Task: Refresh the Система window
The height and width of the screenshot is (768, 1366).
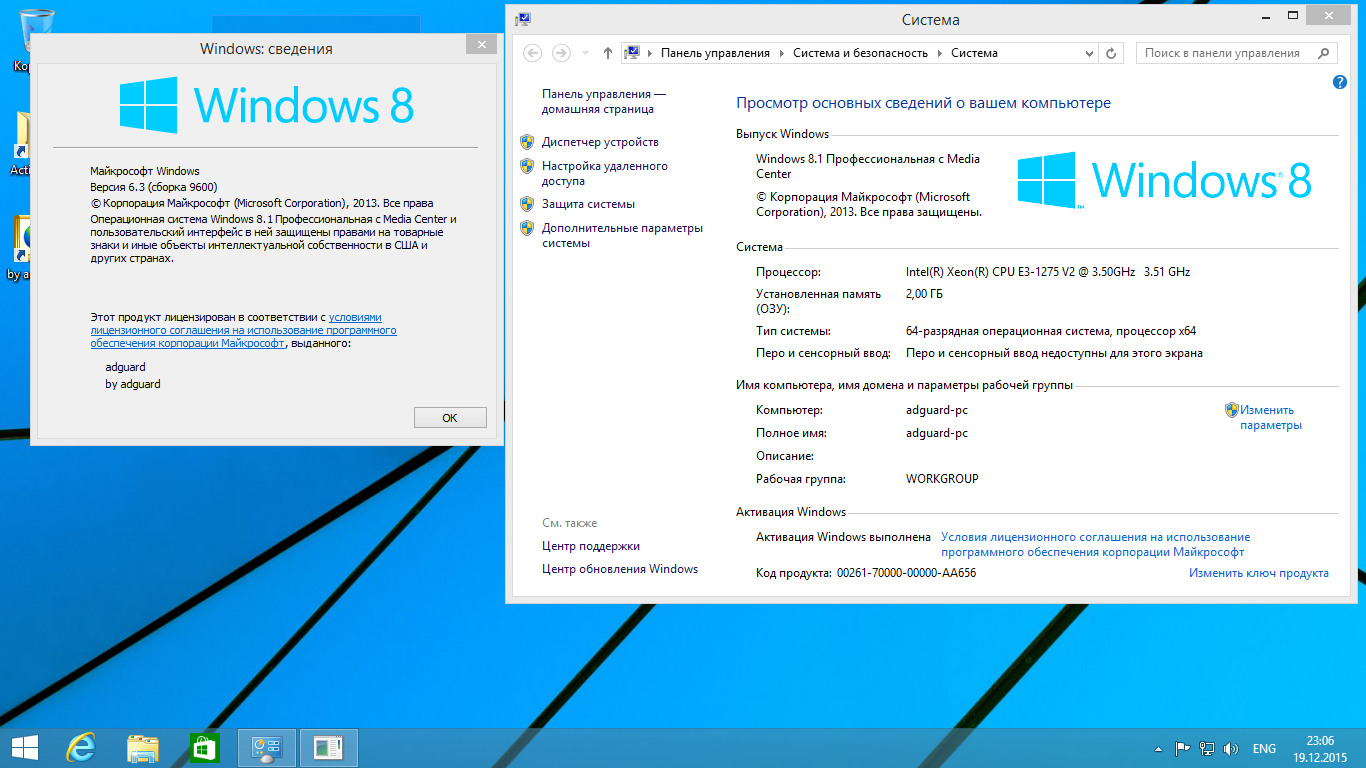Action: pos(1111,53)
